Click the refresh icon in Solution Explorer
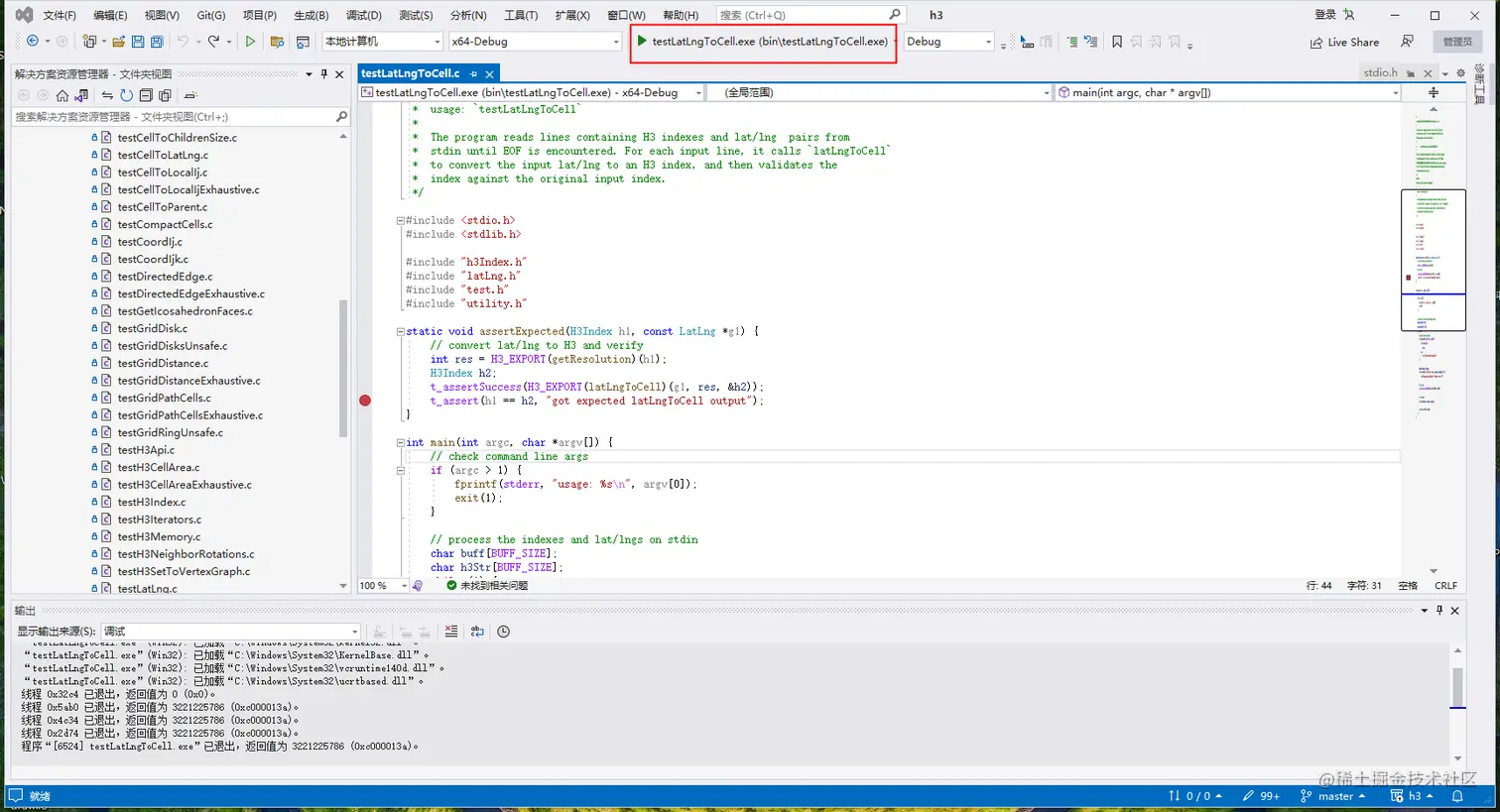 126,95
